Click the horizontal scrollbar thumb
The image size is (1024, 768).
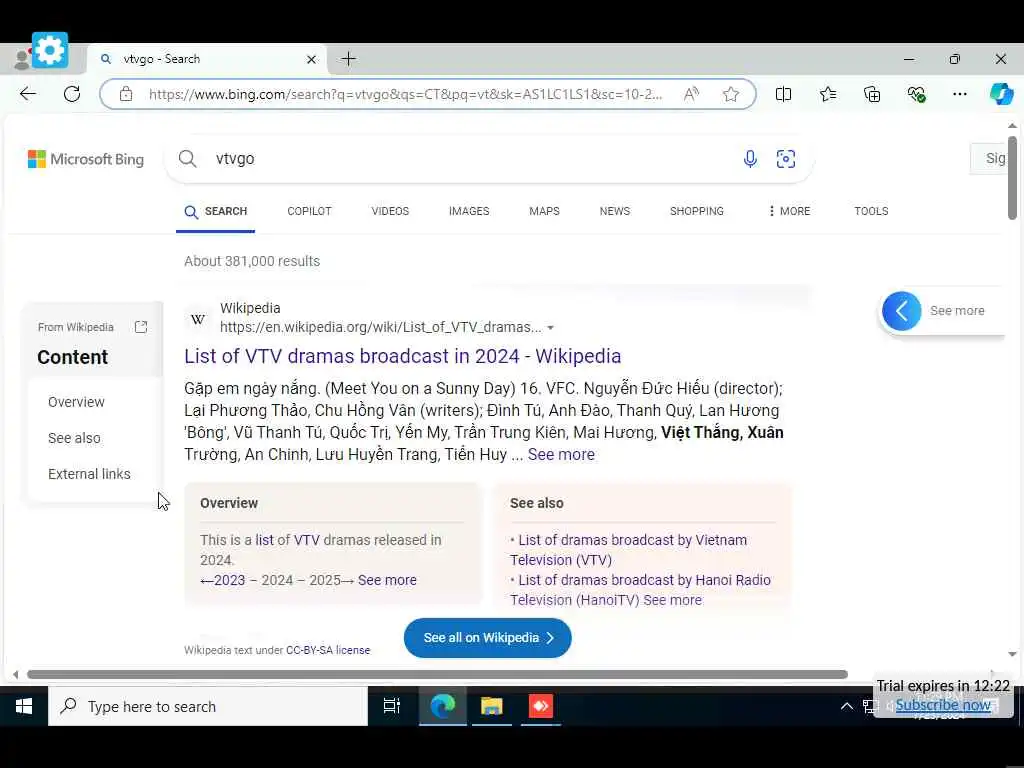437,674
